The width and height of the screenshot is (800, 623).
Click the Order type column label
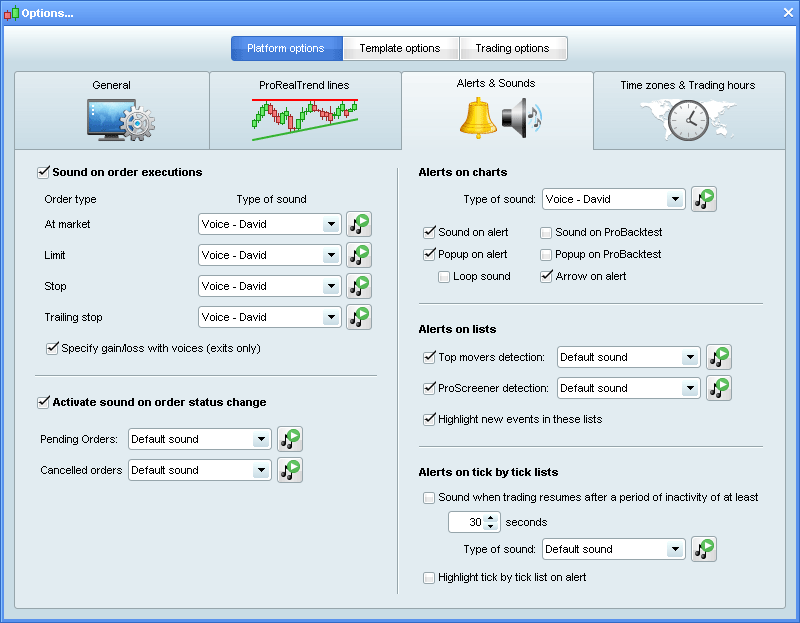click(70, 200)
